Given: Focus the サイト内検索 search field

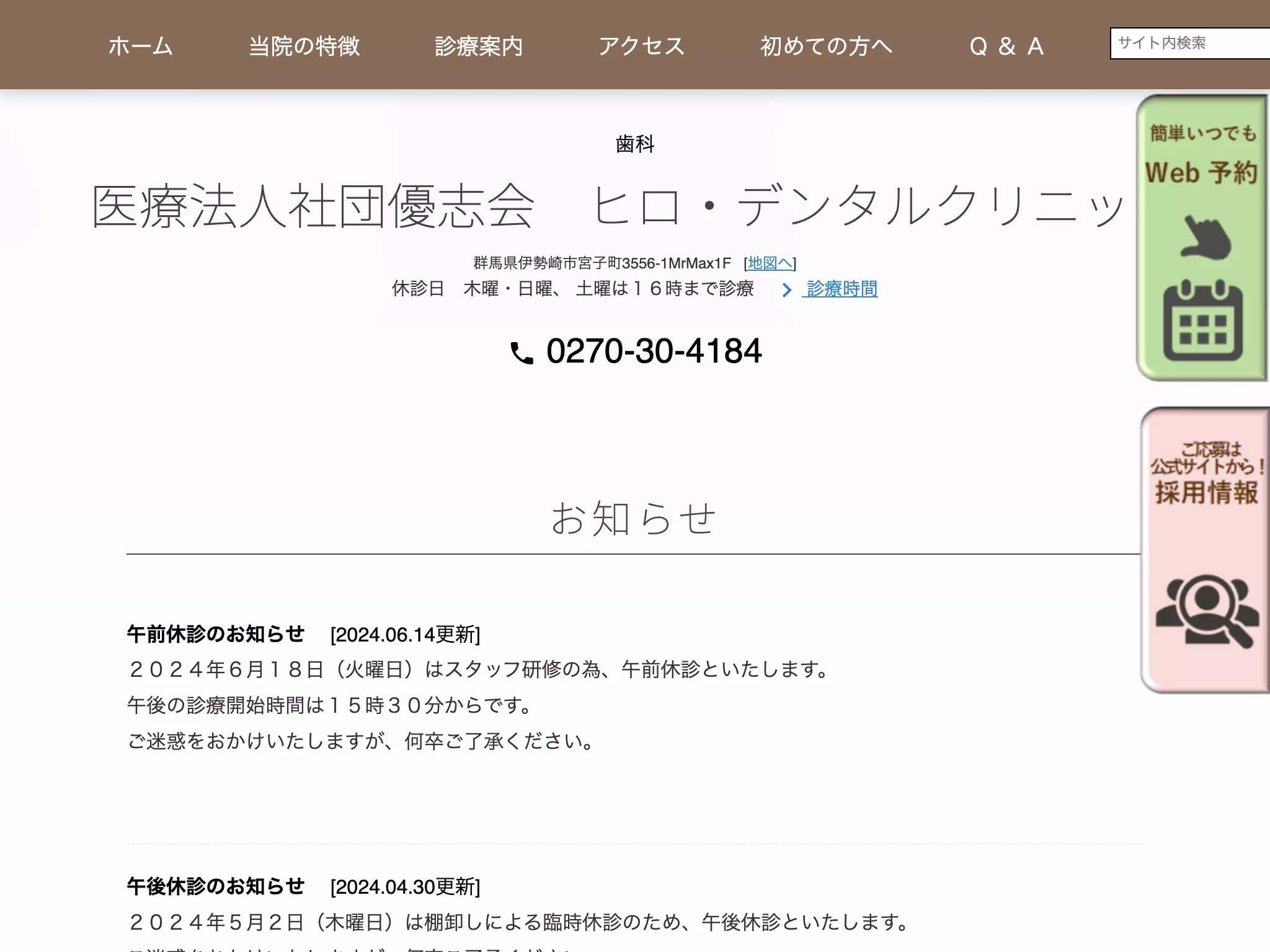Looking at the screenshot, I should tap(1190, 43).
